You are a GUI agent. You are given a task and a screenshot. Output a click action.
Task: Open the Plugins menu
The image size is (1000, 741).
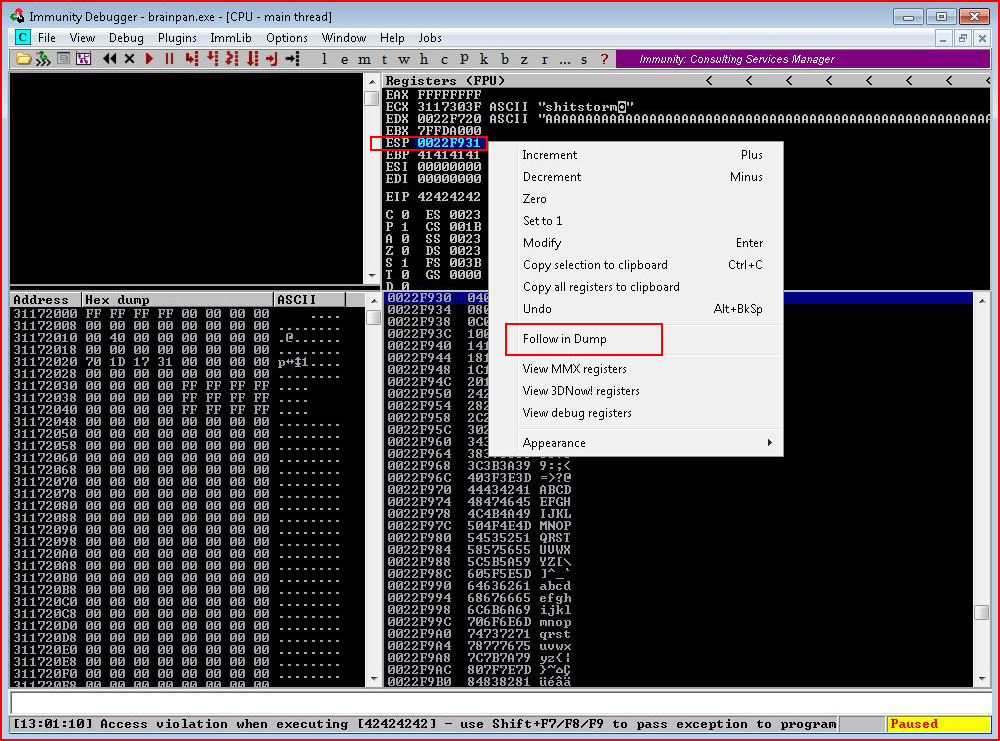pyautogui.click(x=177, y=38)
